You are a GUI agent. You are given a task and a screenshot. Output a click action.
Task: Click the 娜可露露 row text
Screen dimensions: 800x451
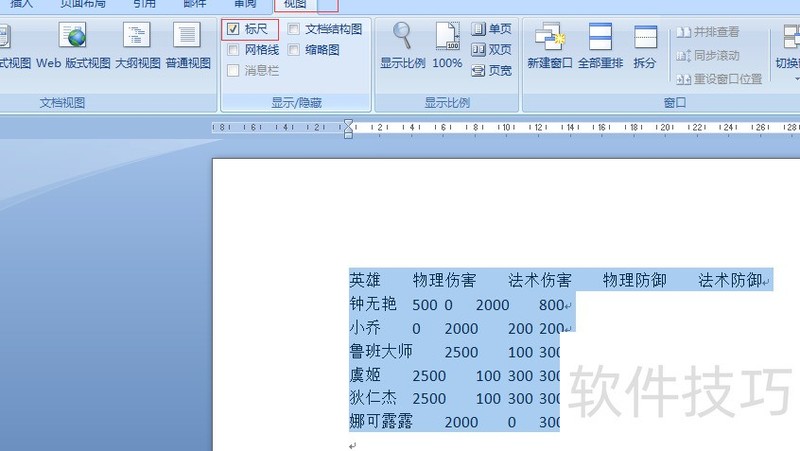coord(381,421)
